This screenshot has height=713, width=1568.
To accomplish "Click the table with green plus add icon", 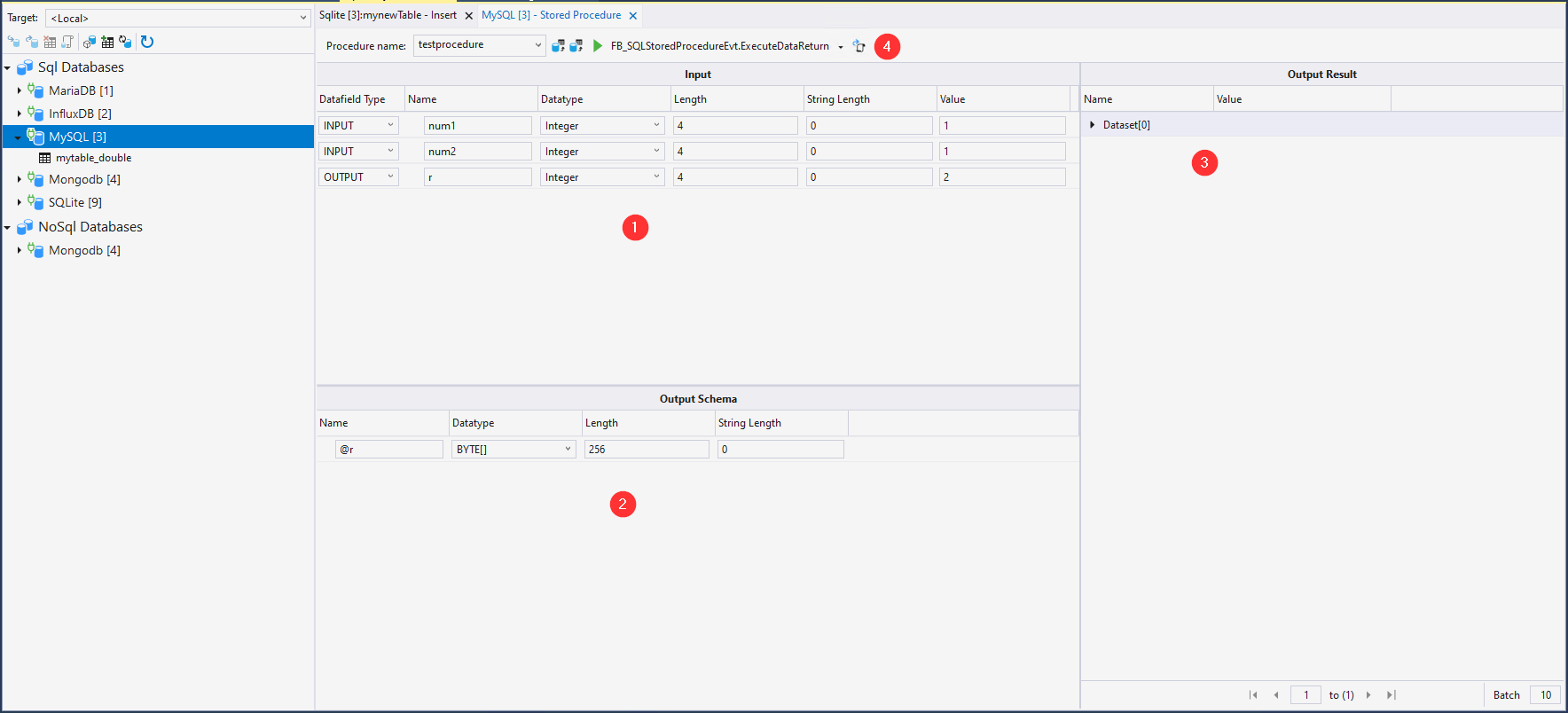I will tap(107, 42).
